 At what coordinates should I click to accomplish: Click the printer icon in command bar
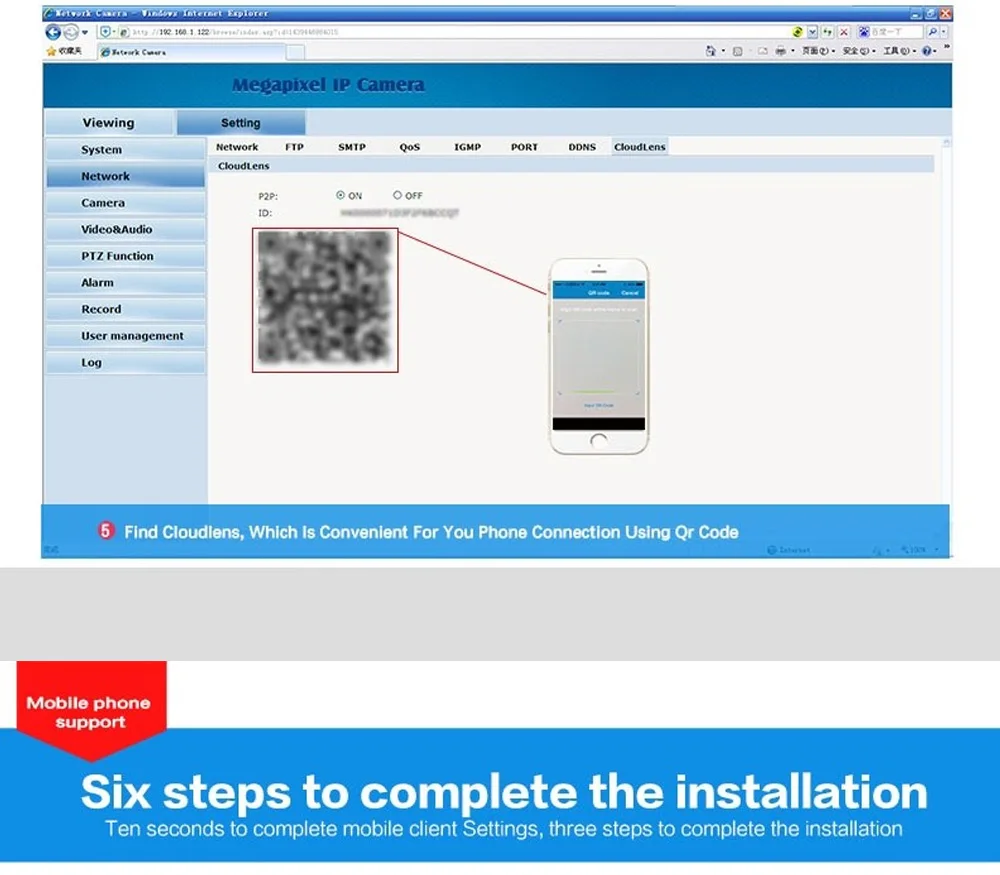tap(780, 51)
